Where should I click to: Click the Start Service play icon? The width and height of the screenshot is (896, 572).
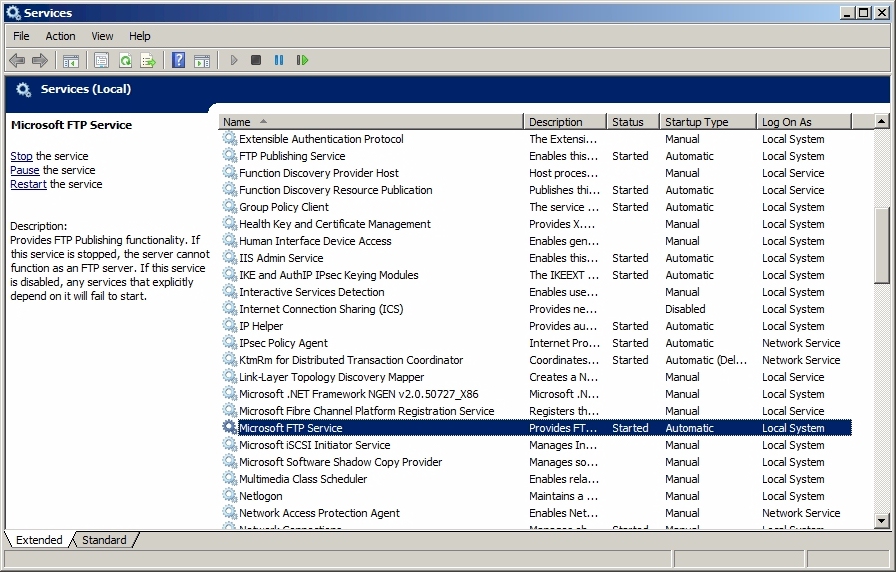pyautogui.click(x=234, y=60)
